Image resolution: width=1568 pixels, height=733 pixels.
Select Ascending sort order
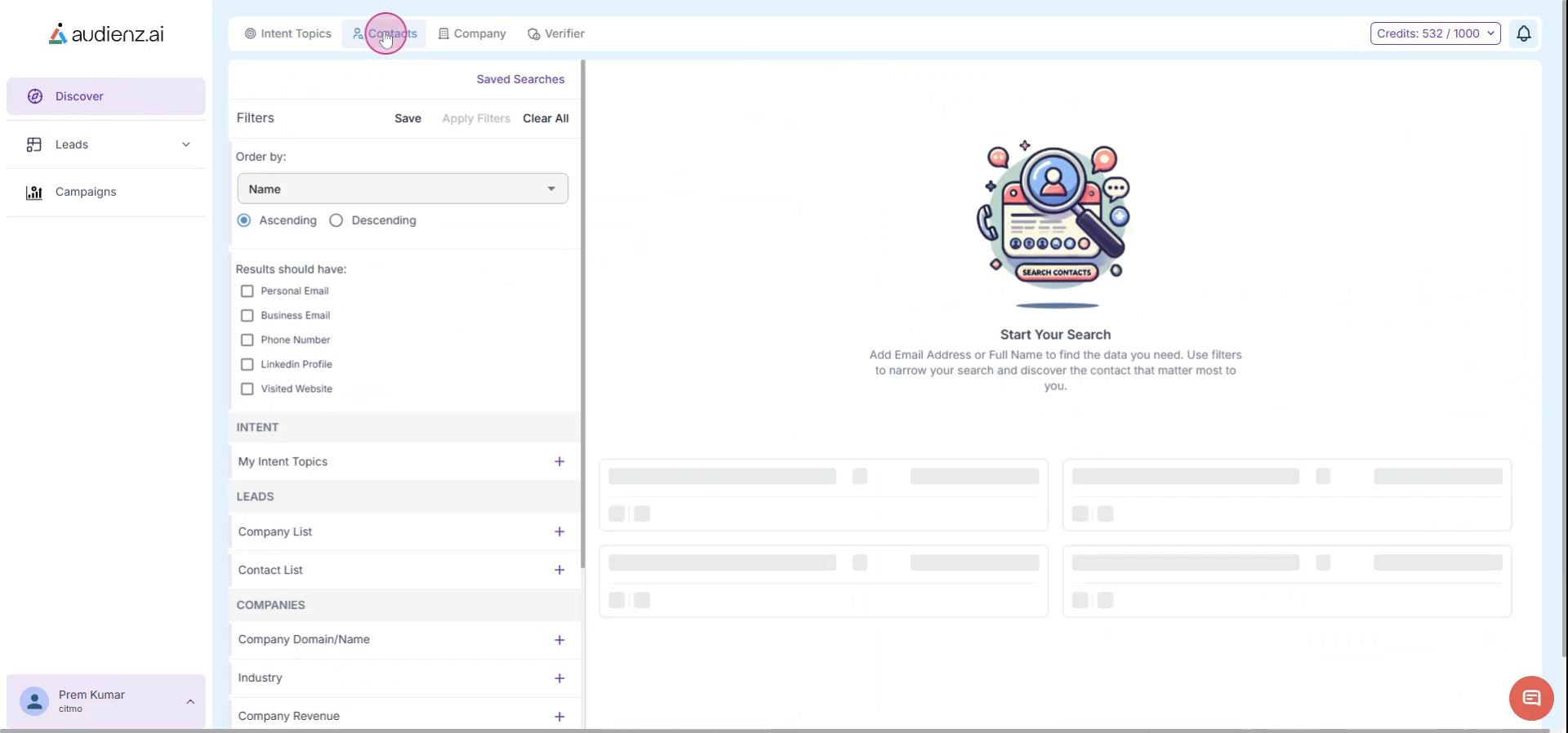click(244, 220)
